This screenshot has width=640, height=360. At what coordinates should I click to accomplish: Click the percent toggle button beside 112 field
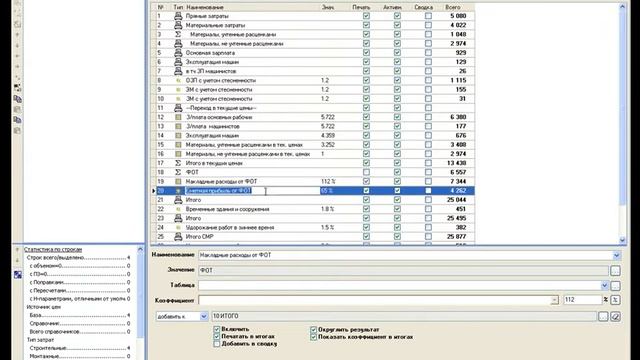pos(615,300)
